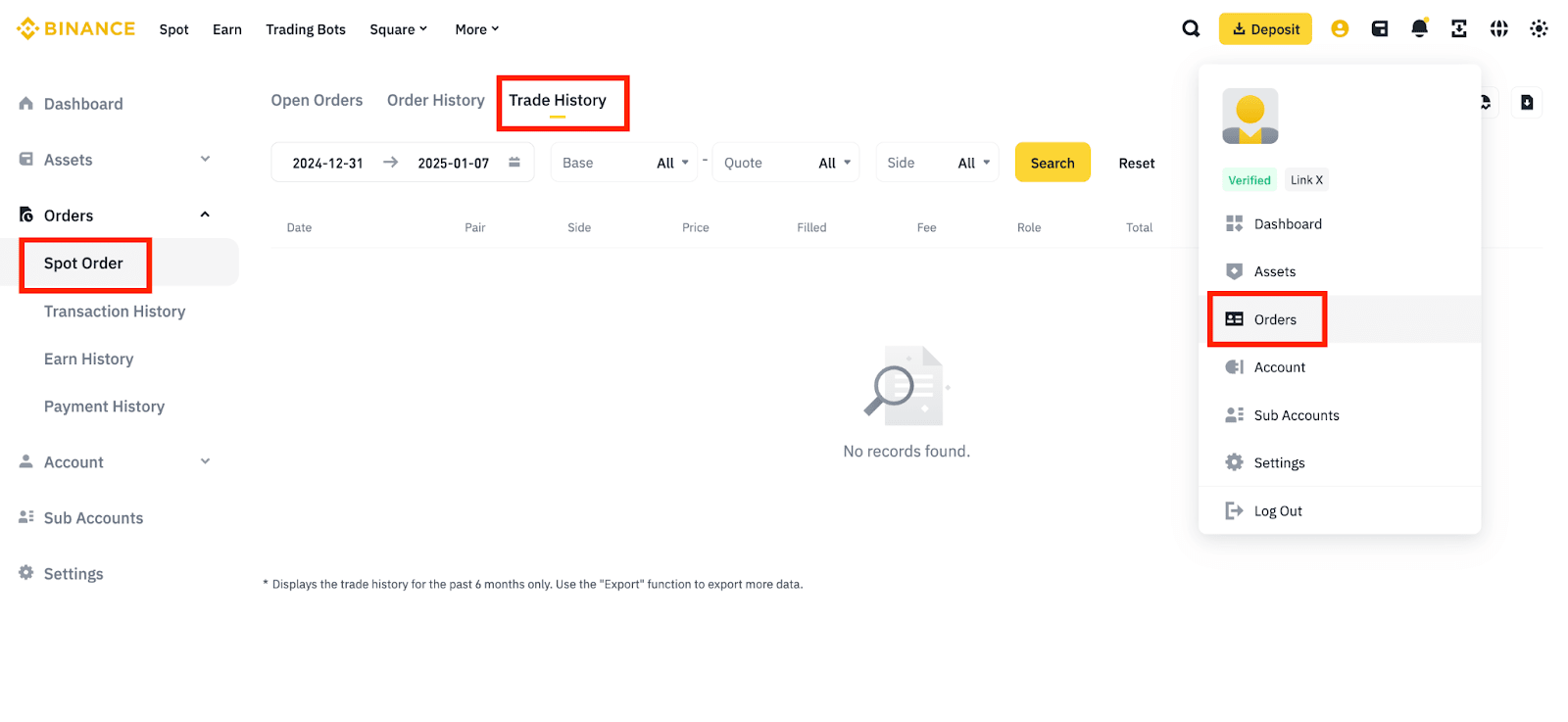Click the Account icon in profile menu
The height and width of the screenshot is (722, 1568).
[1235, 366]
